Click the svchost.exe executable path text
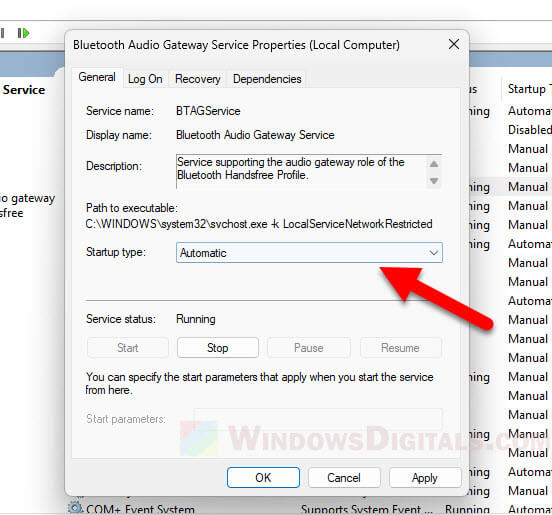 pos(259,224)
